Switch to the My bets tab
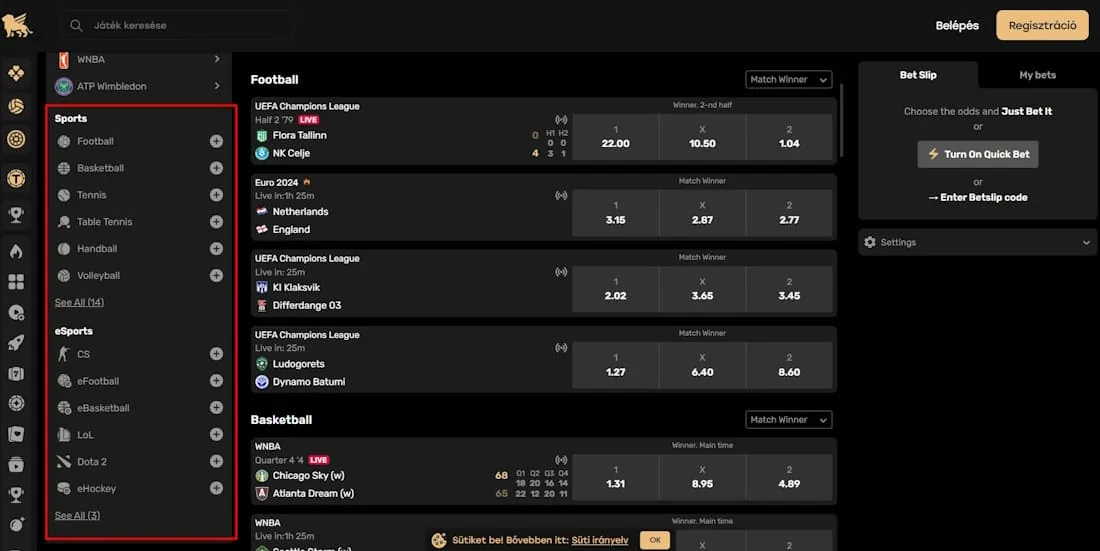This screenshot has width=1100, height=551. click(1037, 75)
